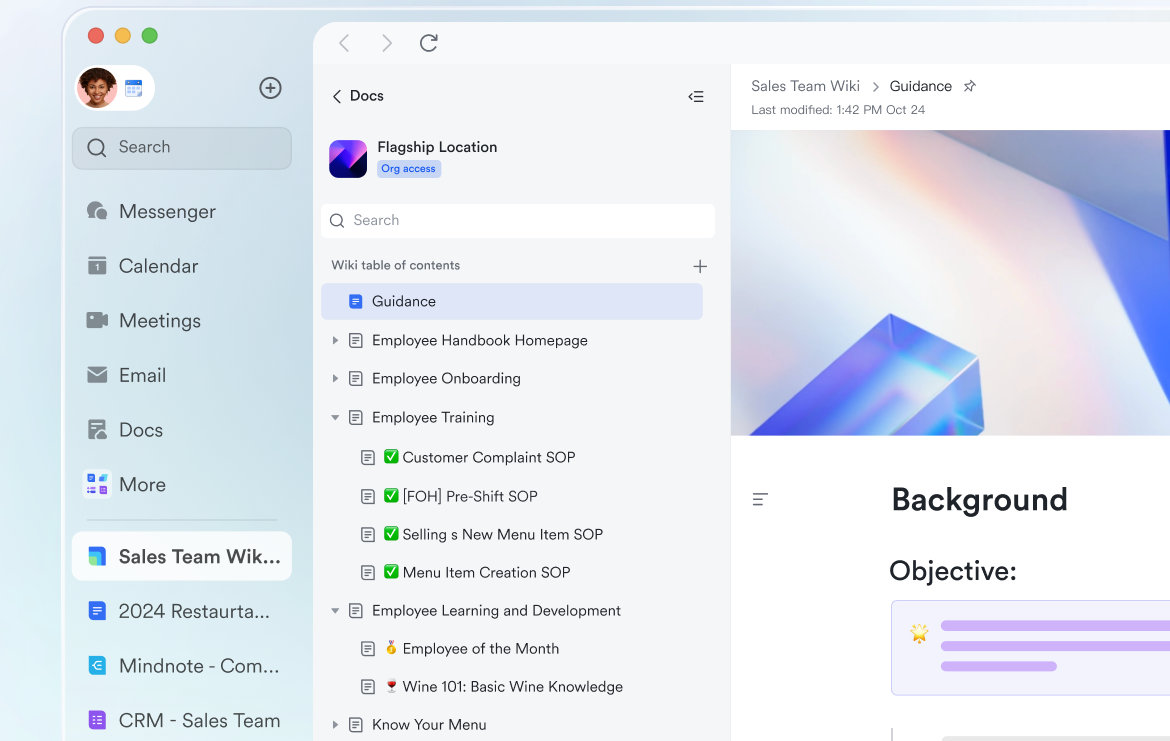The height and width of the screenshot is (741, 1170).
Task: Click the plus circle create button
Action: click(x=270, y=88)
